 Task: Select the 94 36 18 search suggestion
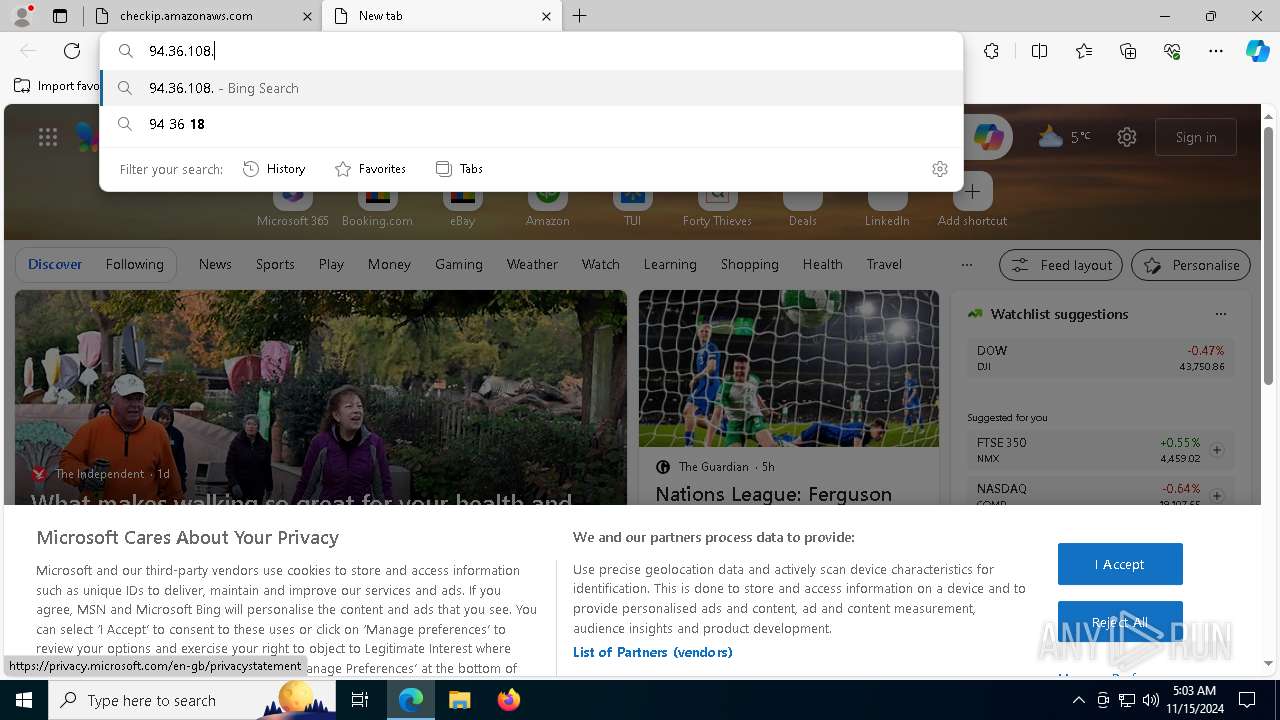[x=531, y=124]
